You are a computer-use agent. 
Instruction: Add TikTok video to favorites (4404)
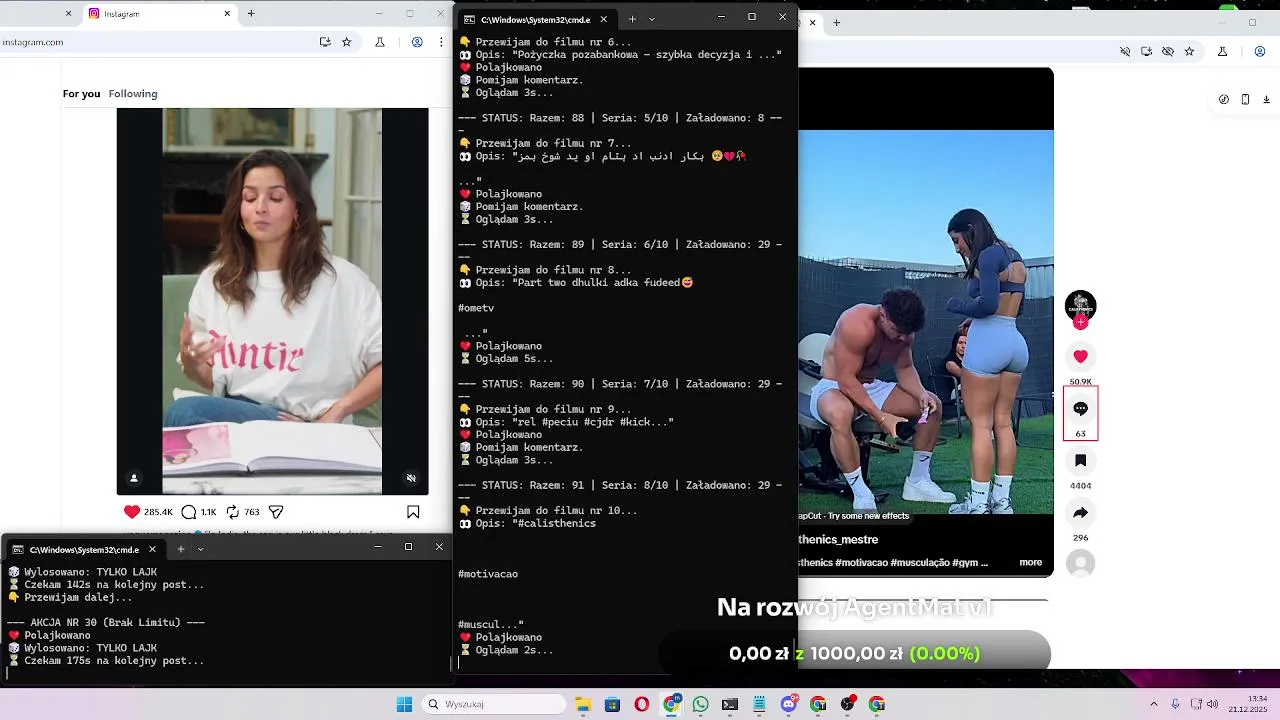coord(1080,461)
